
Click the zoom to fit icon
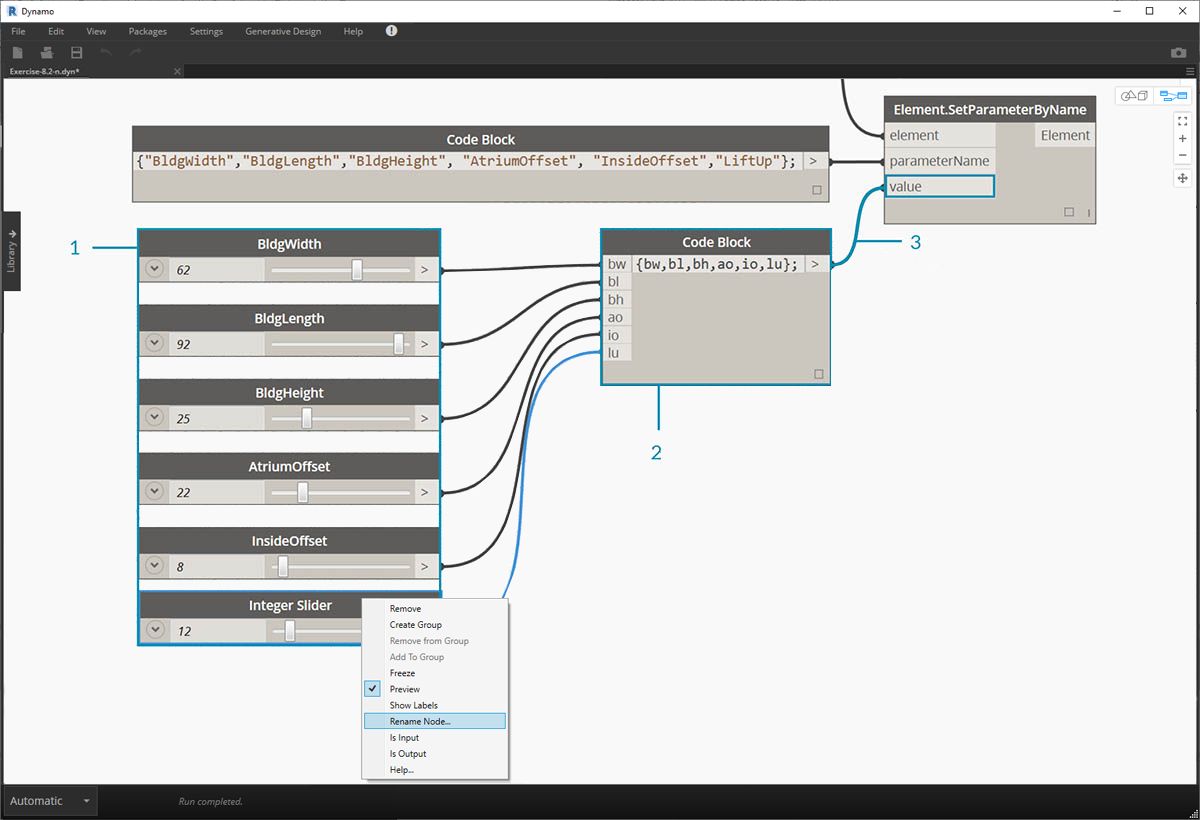pos(1183,121)
